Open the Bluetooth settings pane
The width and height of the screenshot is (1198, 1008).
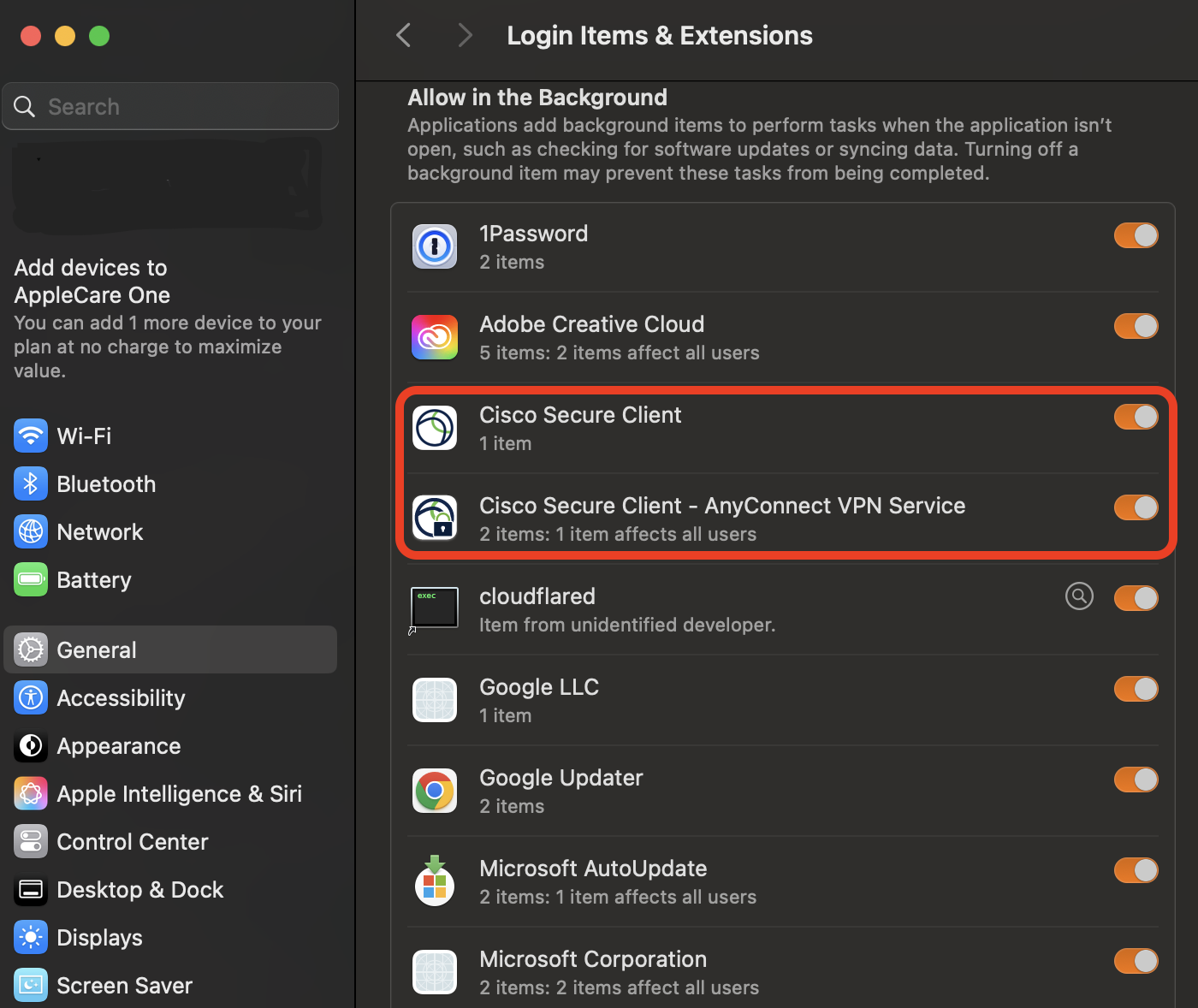pyautogui.click(x=170, y=483)
